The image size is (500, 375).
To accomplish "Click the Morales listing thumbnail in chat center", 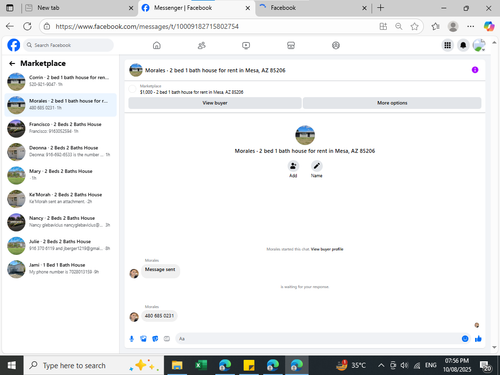I will pos(305,135).
